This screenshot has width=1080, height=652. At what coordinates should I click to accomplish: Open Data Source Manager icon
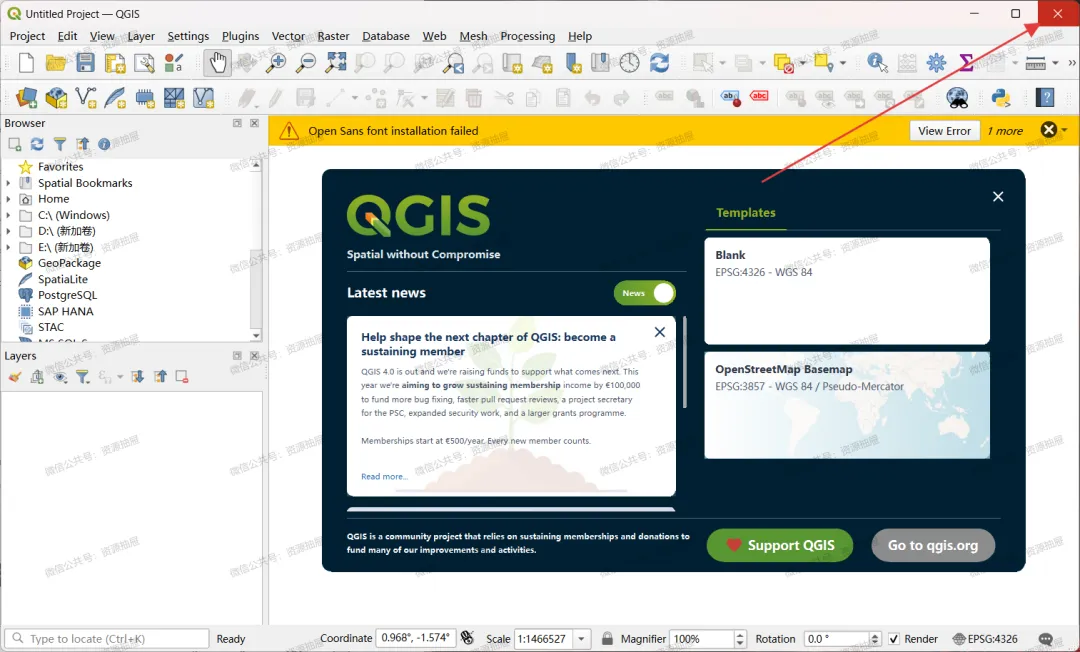point(26,98)
